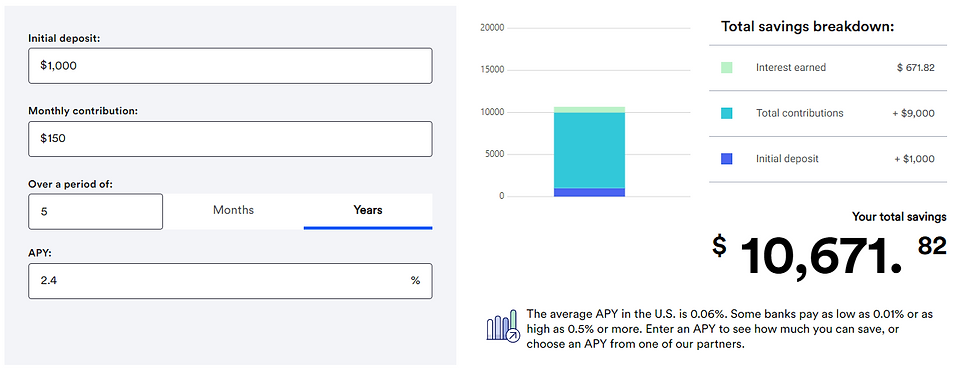Click the period length number field

[x=96, y=211]
